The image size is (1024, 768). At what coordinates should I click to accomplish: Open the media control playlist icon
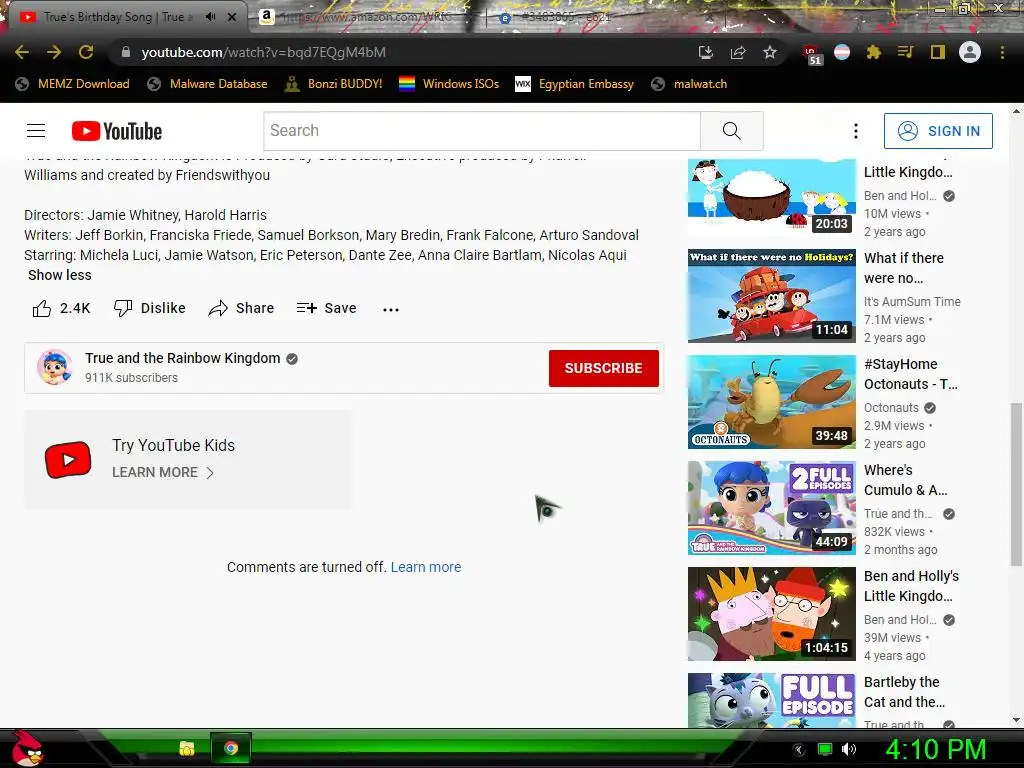pos(905,52)
